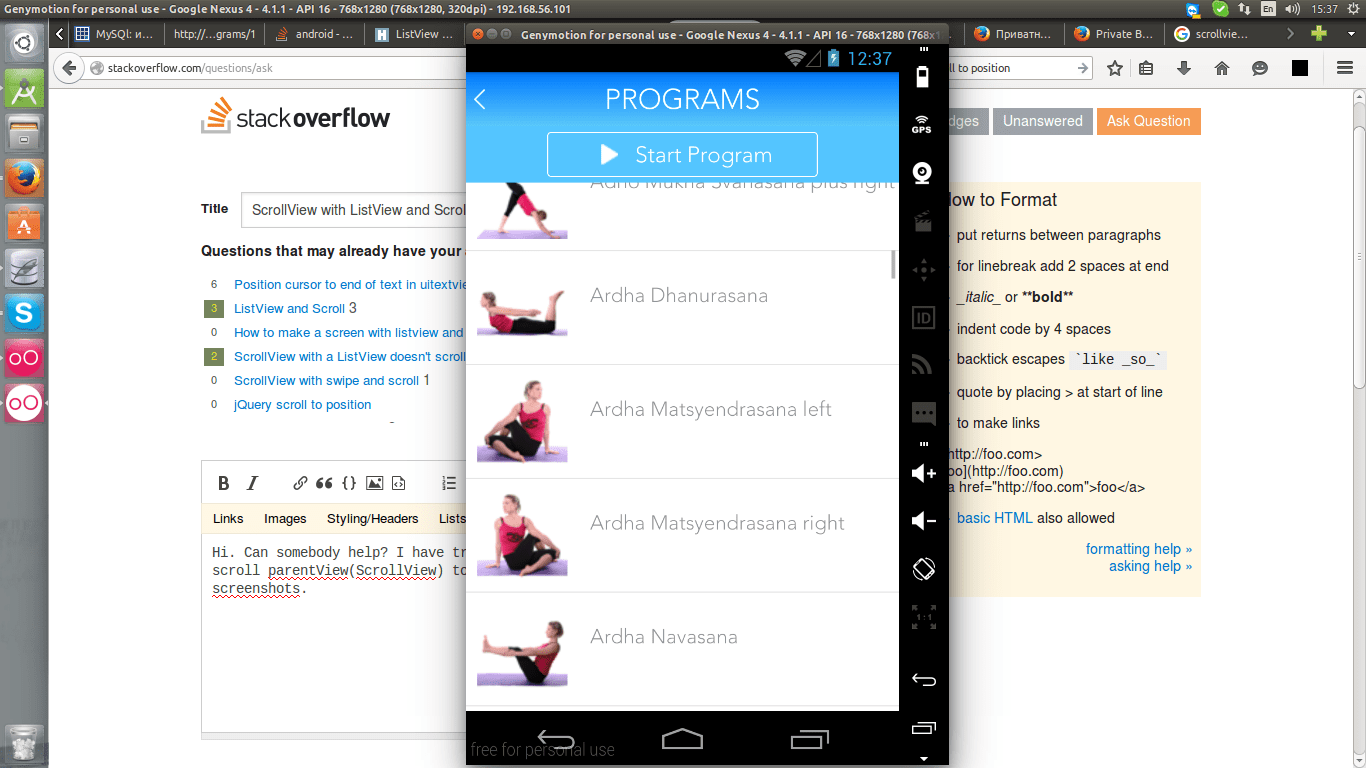
Task: Click the question Title input field
Action: coord(354,210)
